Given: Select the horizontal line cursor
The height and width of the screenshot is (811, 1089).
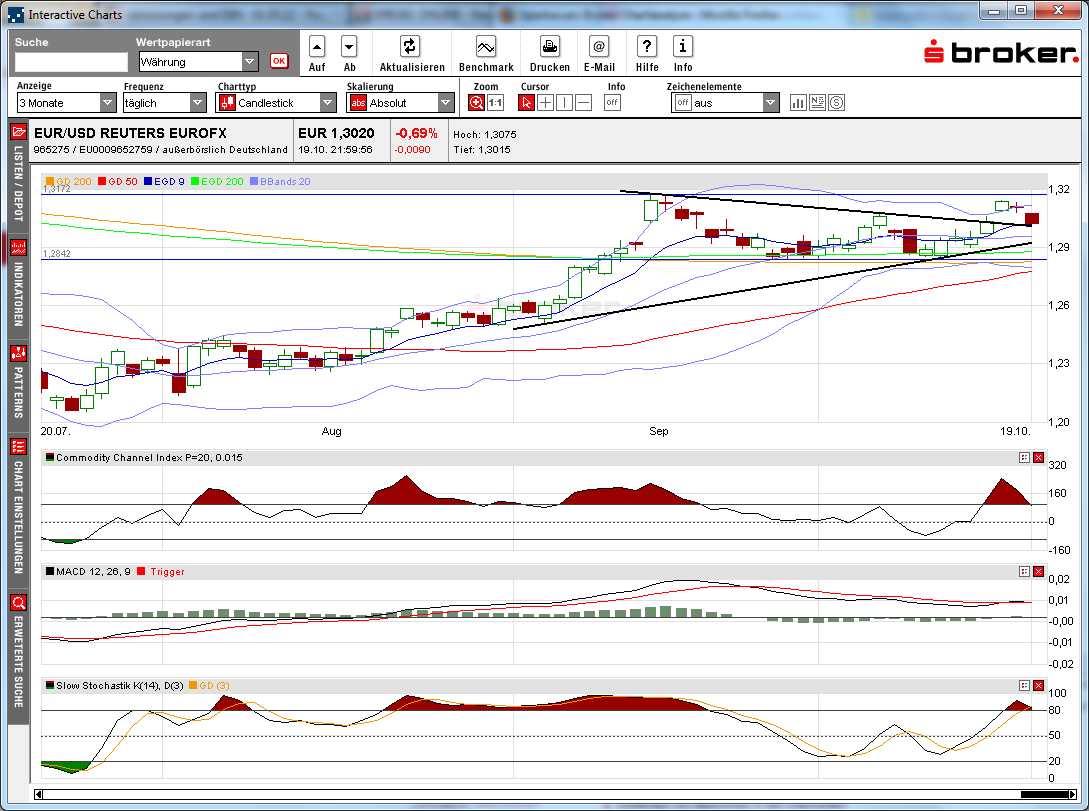Looking at the screenshot, I should point(583,103).
